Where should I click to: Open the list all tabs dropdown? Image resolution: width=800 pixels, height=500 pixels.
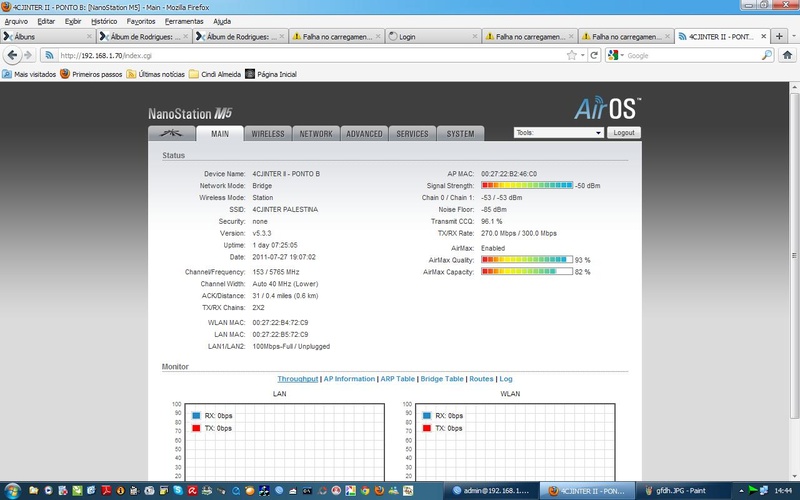click(793, 36)
